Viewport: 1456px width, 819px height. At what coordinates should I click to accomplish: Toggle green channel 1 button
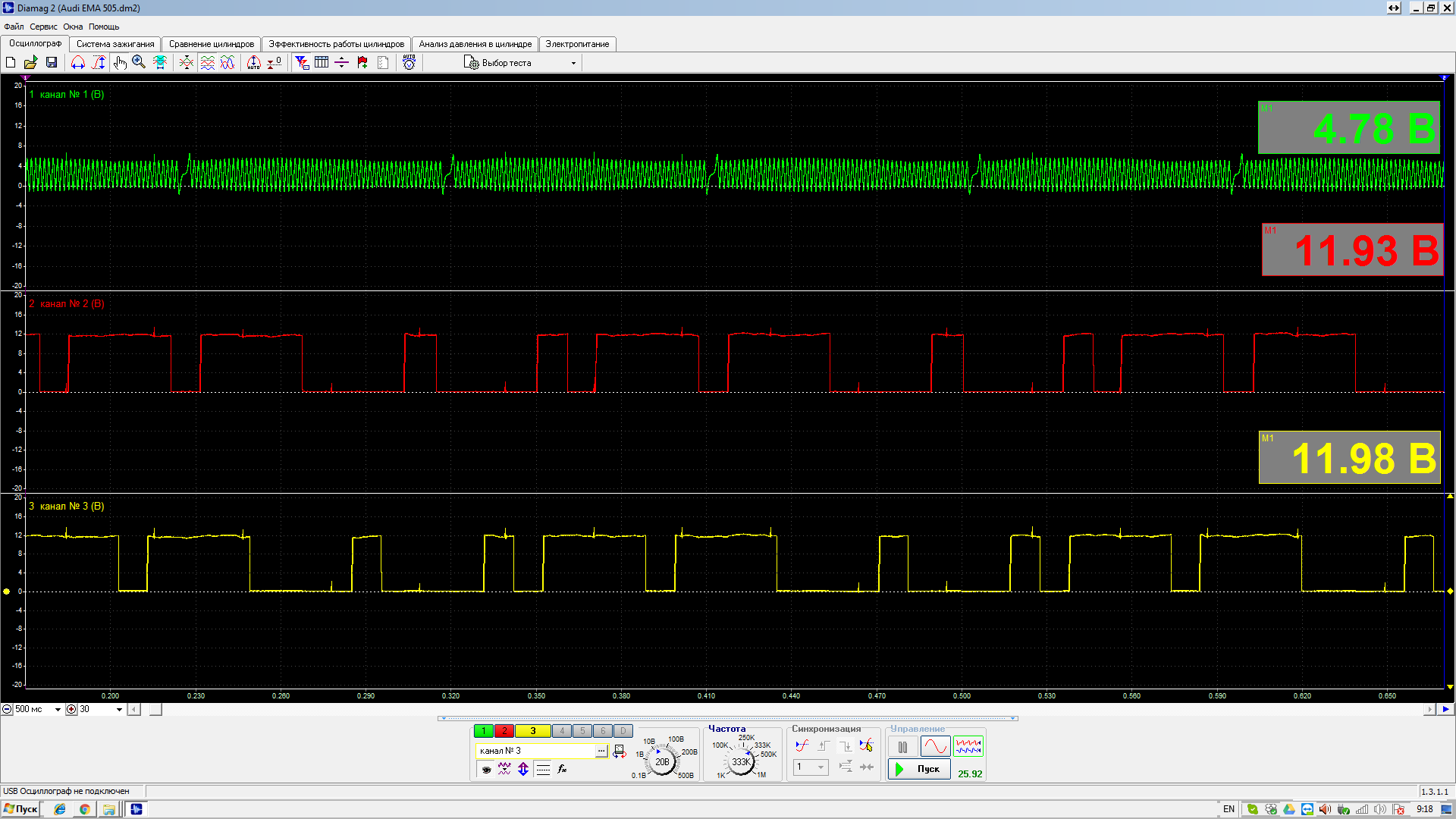483,731
